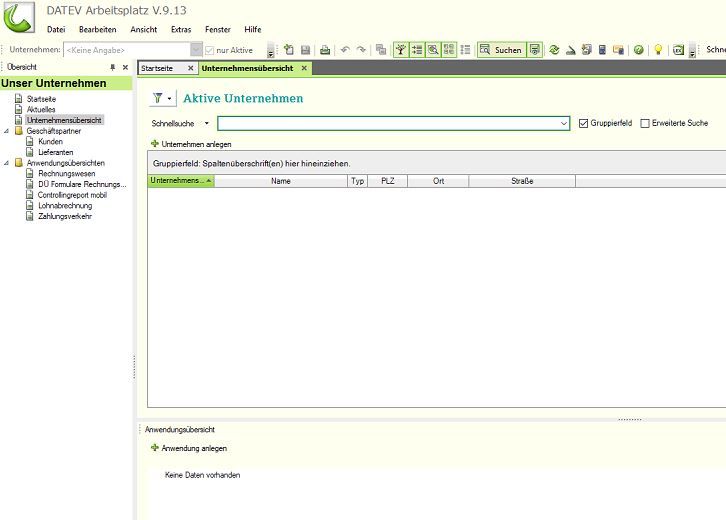Sort by the Straße column header
The image size is (726, 520).
coord(522,181)
